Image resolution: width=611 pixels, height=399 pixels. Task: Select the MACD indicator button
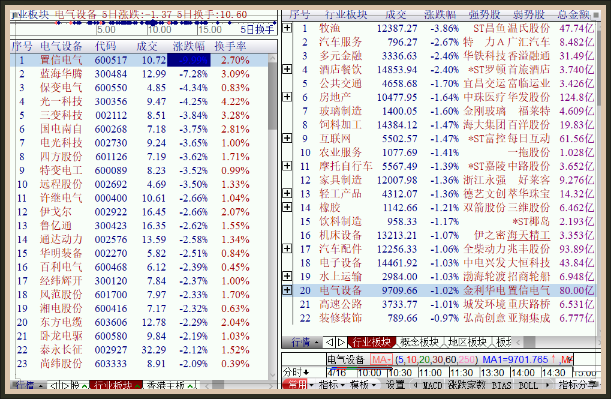pos(432,385)
